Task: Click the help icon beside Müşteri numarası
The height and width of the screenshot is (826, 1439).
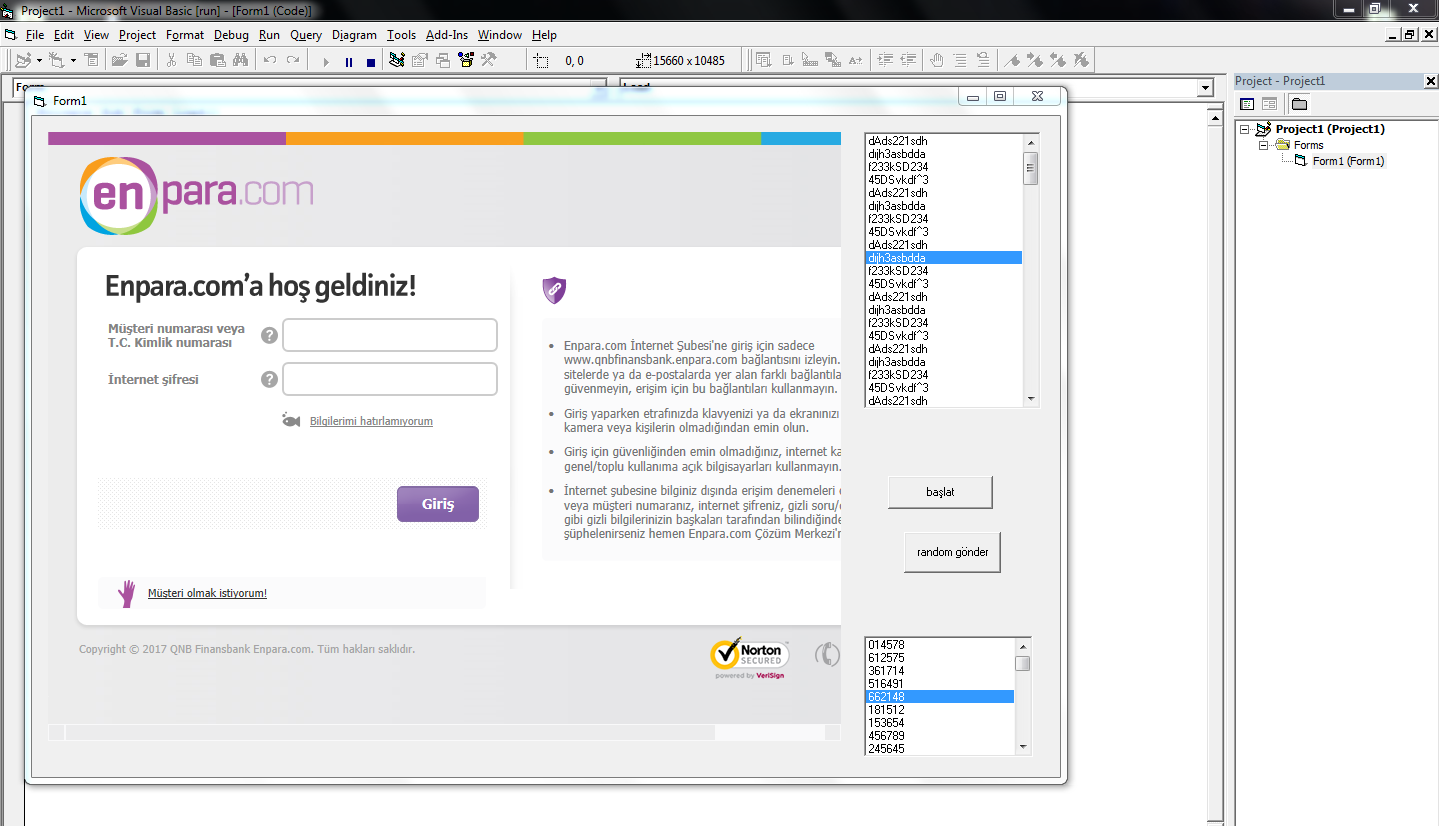Action: click(269, 335)
